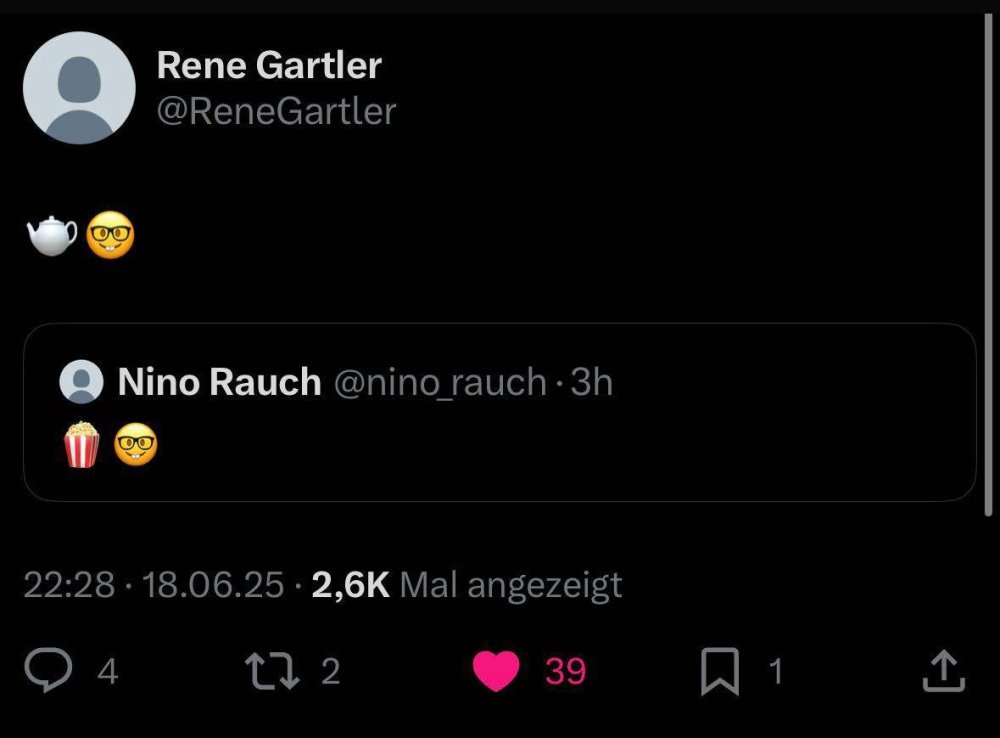Click the share upload icon

pos(943,672)
